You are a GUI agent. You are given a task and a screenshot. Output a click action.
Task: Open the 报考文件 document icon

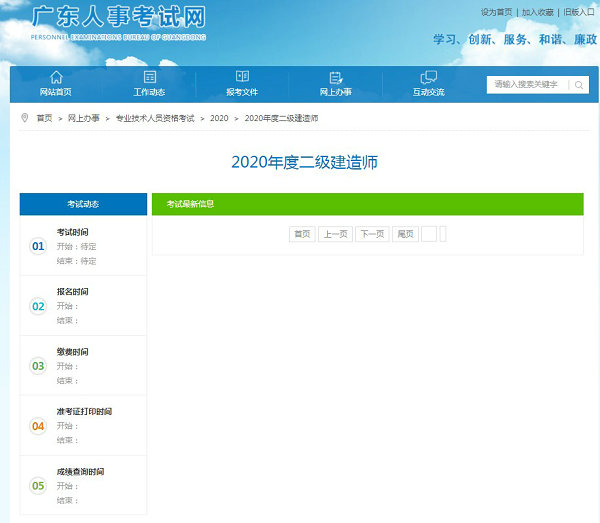pyautogui.click(x=242, y=77)
